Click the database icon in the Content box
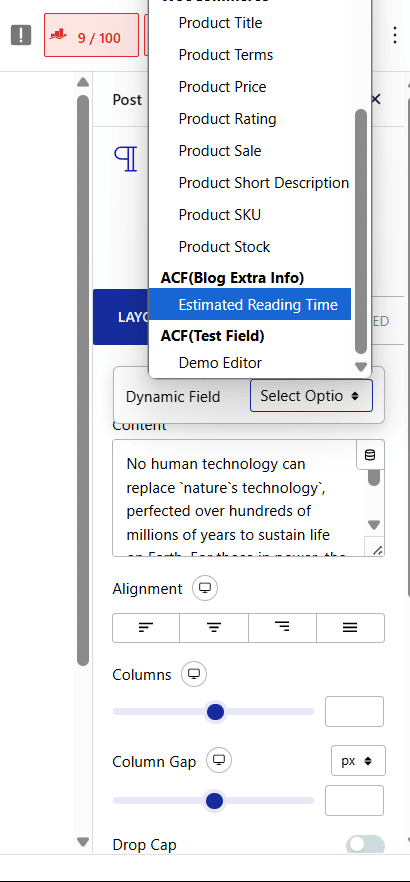This screenshot has height=882, width=410. pyautogui.click(x=370, y=455)
